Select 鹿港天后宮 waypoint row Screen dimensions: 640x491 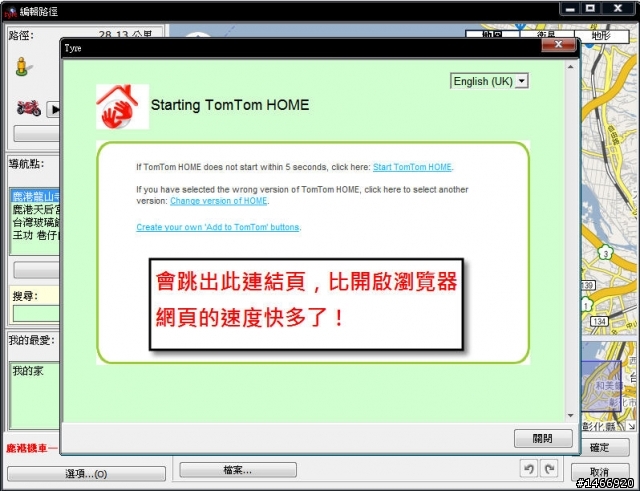[x=36, y=209]
